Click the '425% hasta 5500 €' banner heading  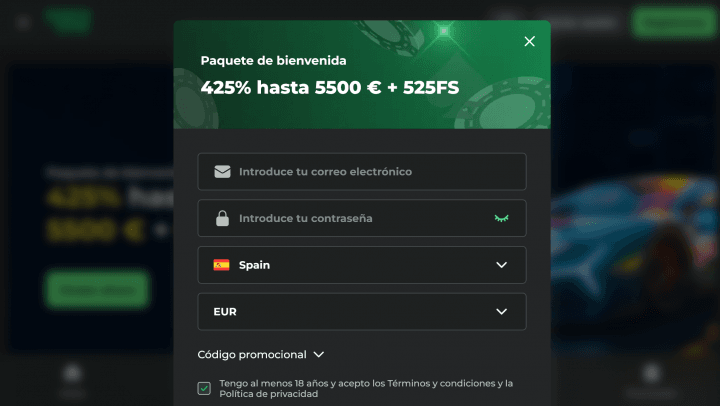pyautogui.click(x=330, y=87)
